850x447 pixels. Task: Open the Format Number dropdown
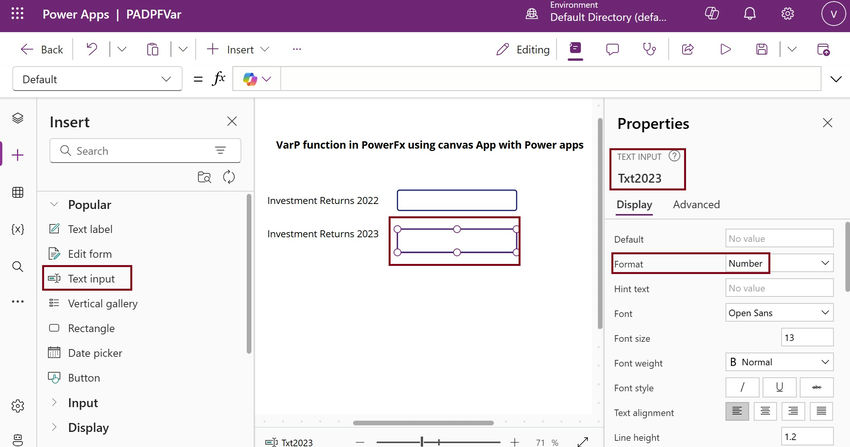point(779,263)
